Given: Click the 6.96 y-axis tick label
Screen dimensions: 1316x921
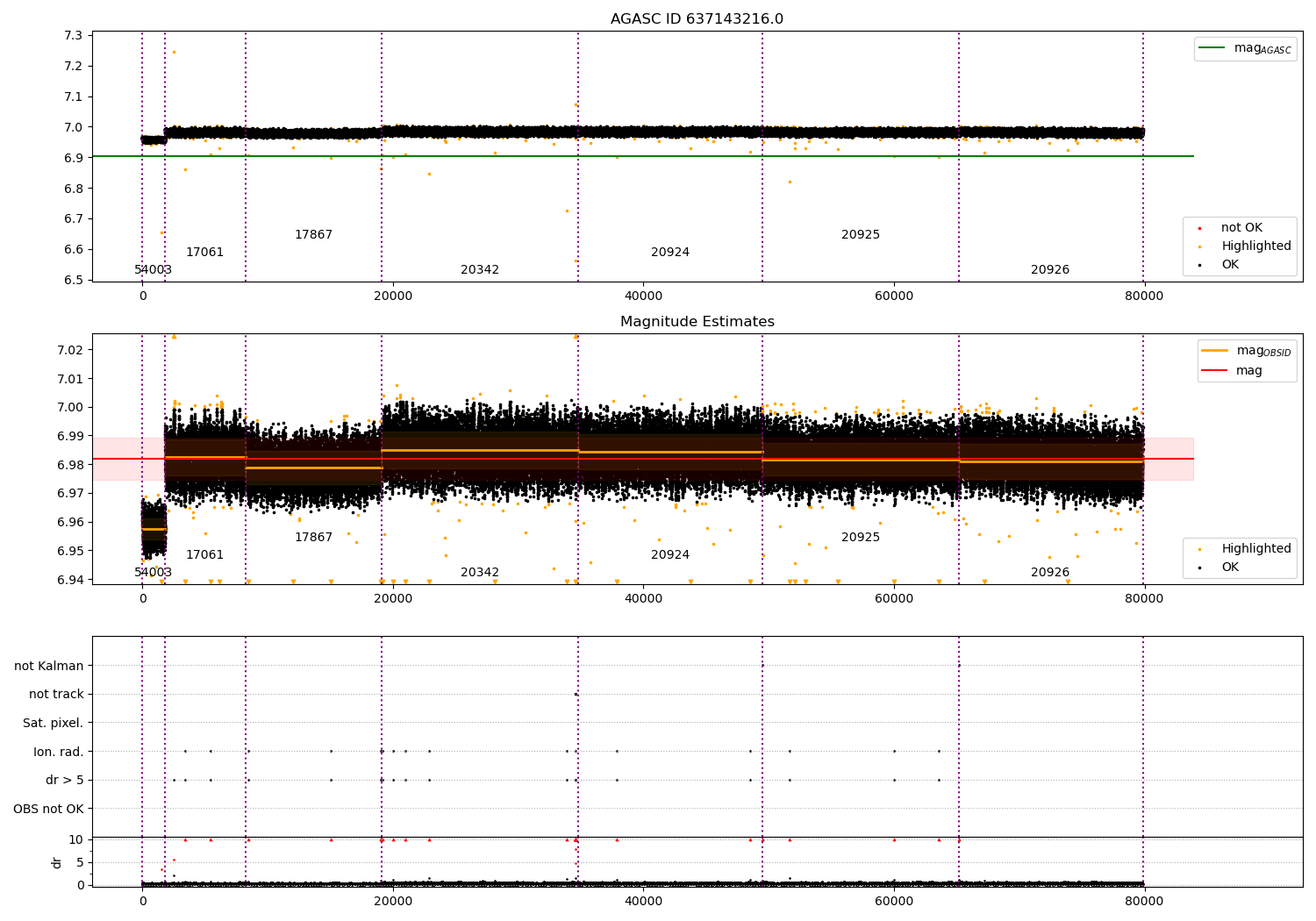Looking at the screenshot, I should [x=71, y=523].
